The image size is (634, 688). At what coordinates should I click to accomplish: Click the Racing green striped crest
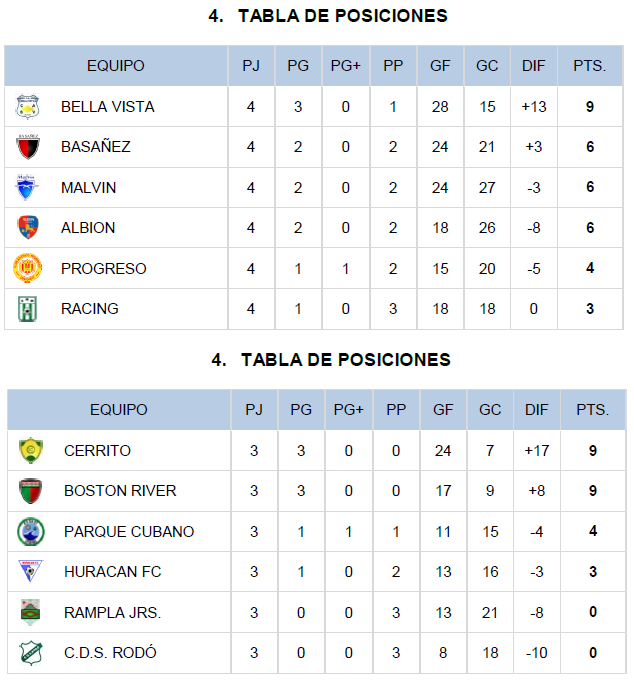click(x=27, y=309)
